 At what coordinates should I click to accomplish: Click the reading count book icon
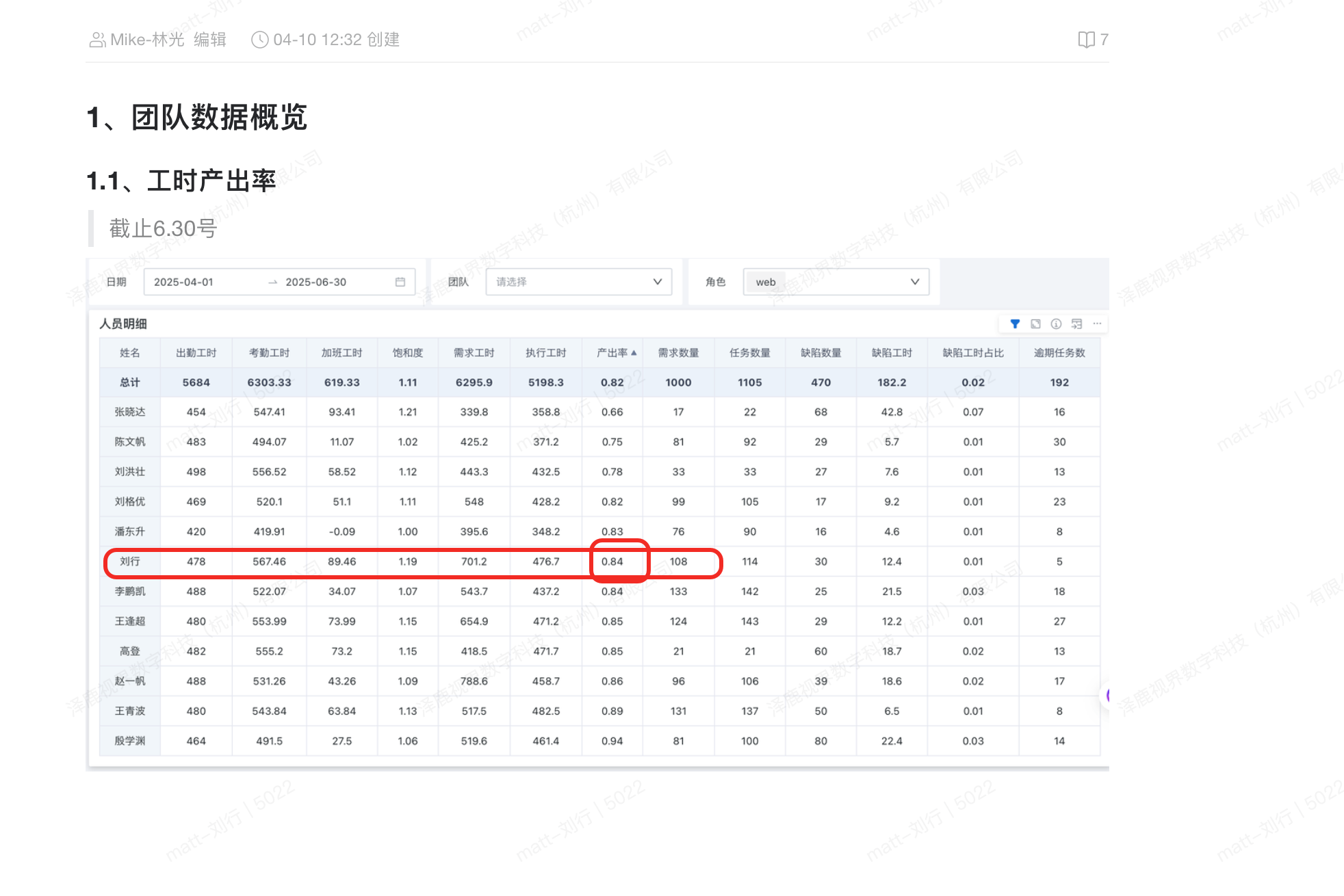(1086, 40)
